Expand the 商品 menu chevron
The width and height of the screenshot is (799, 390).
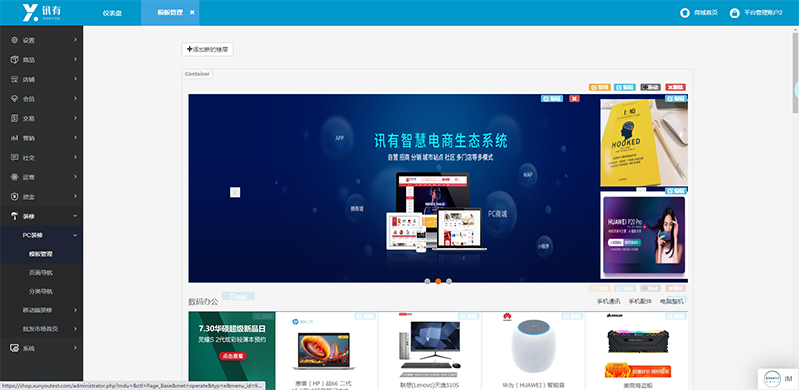coord(75,60)
